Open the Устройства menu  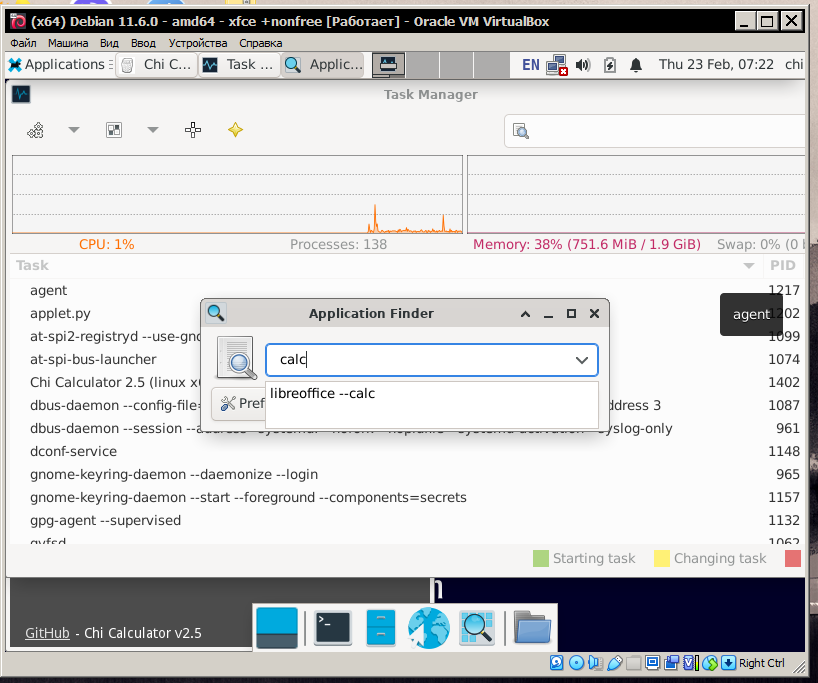[198, 43]
